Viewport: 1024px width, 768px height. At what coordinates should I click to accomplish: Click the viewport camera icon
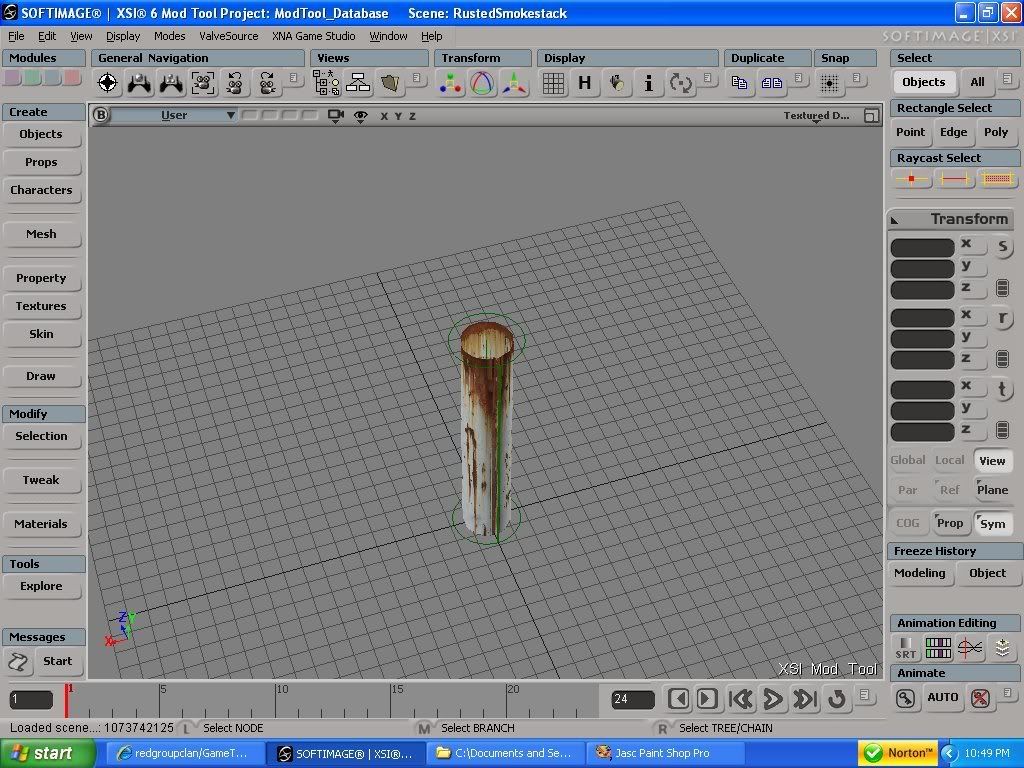pyautogui.click(x=336, y=116)
